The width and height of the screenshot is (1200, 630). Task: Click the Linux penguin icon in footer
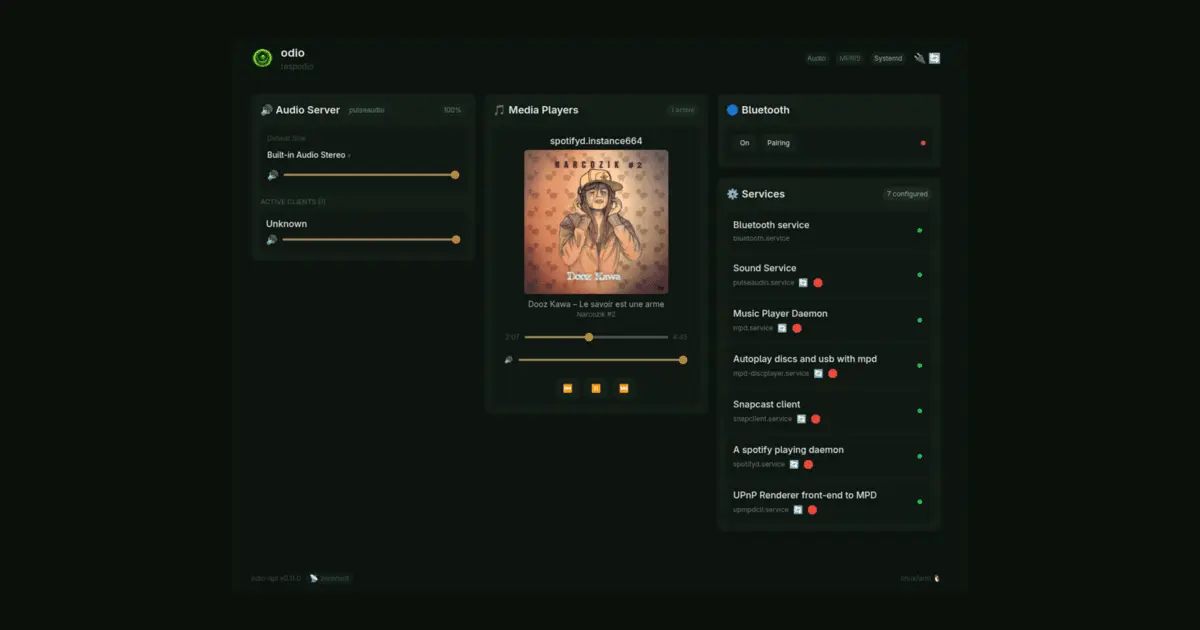point(937,578)
